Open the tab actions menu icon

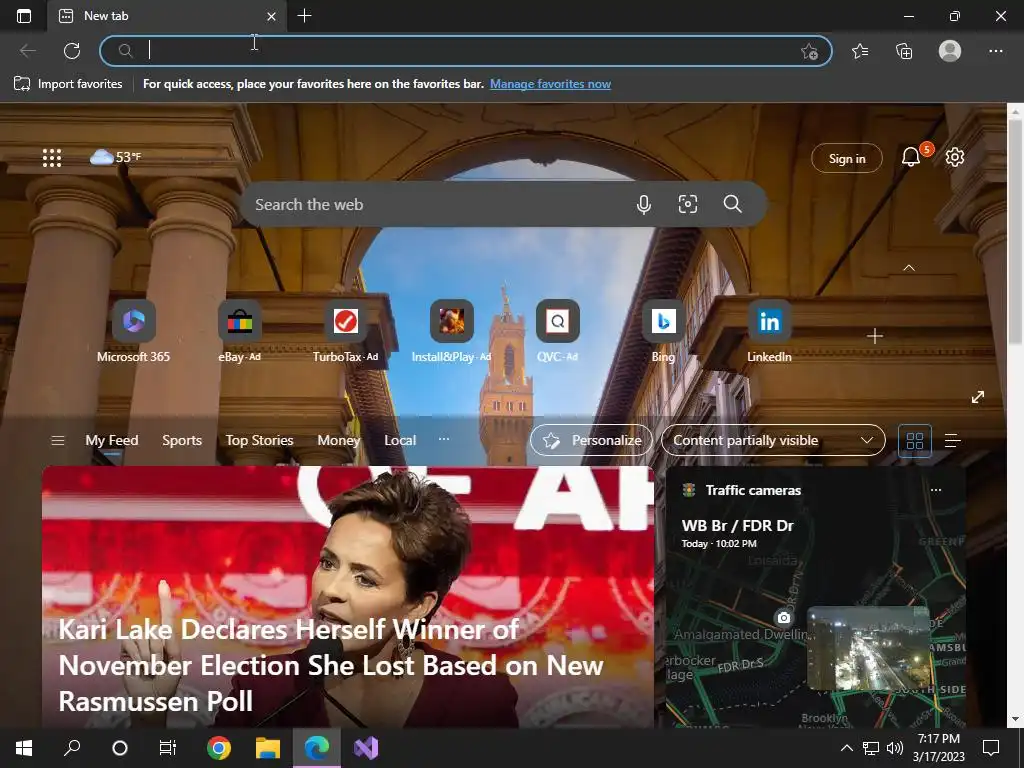pos(24,16)
